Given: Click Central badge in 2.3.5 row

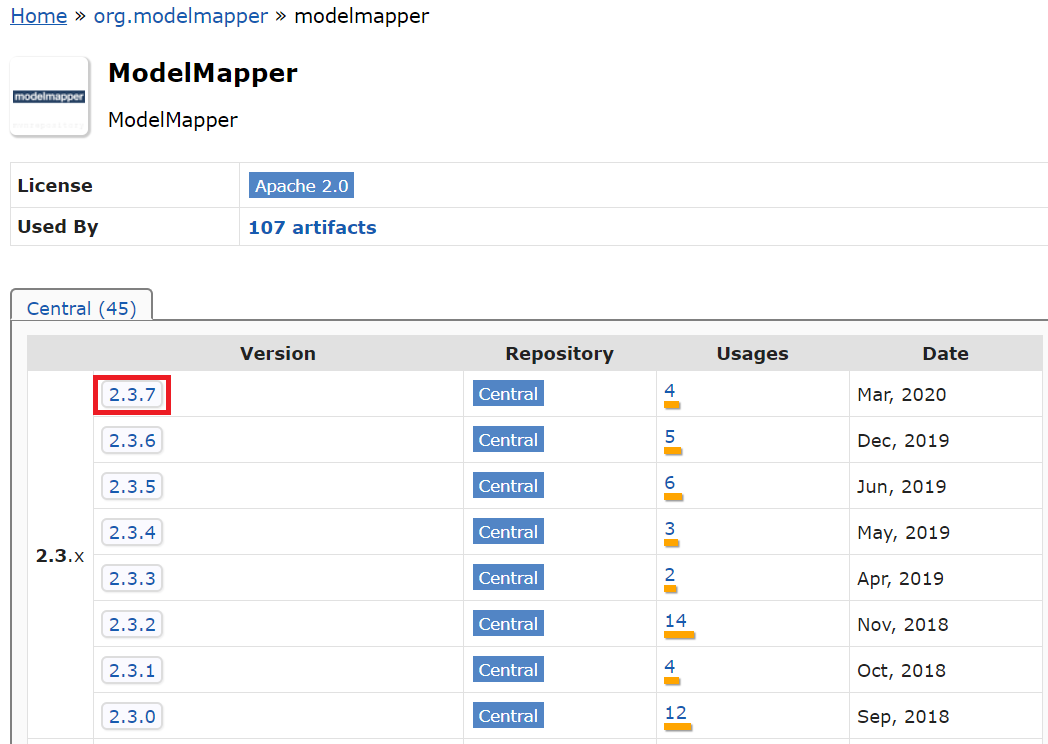Looking at the screenshot, I should (508, 486).
